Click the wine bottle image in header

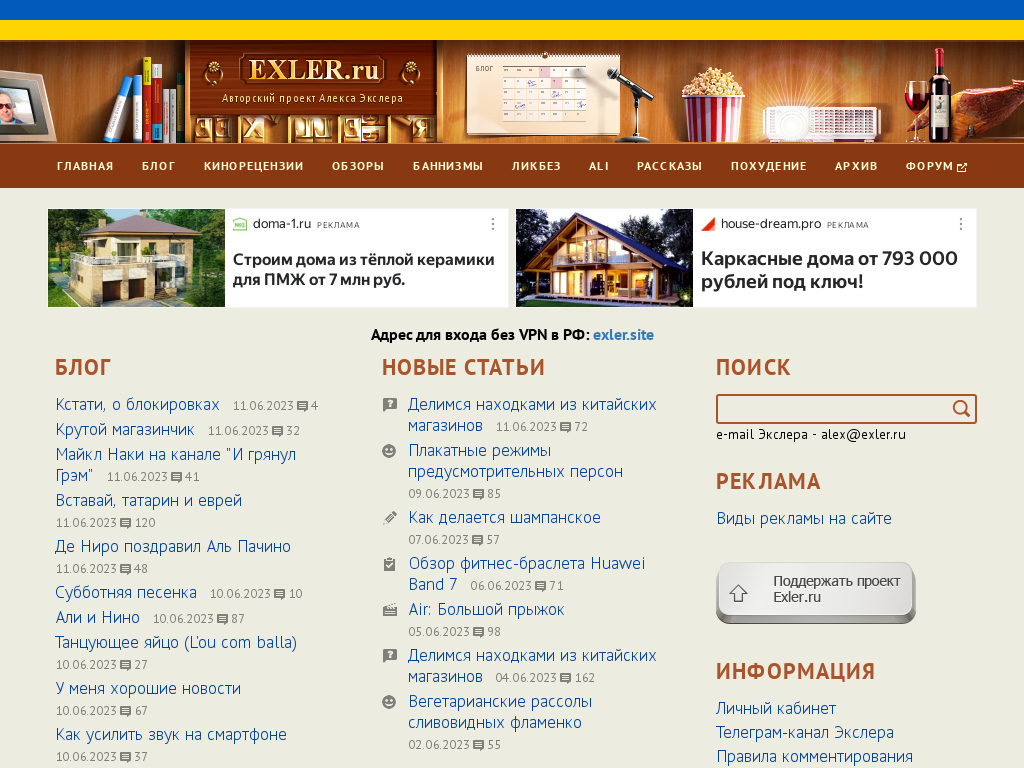[x=940, y=95]
